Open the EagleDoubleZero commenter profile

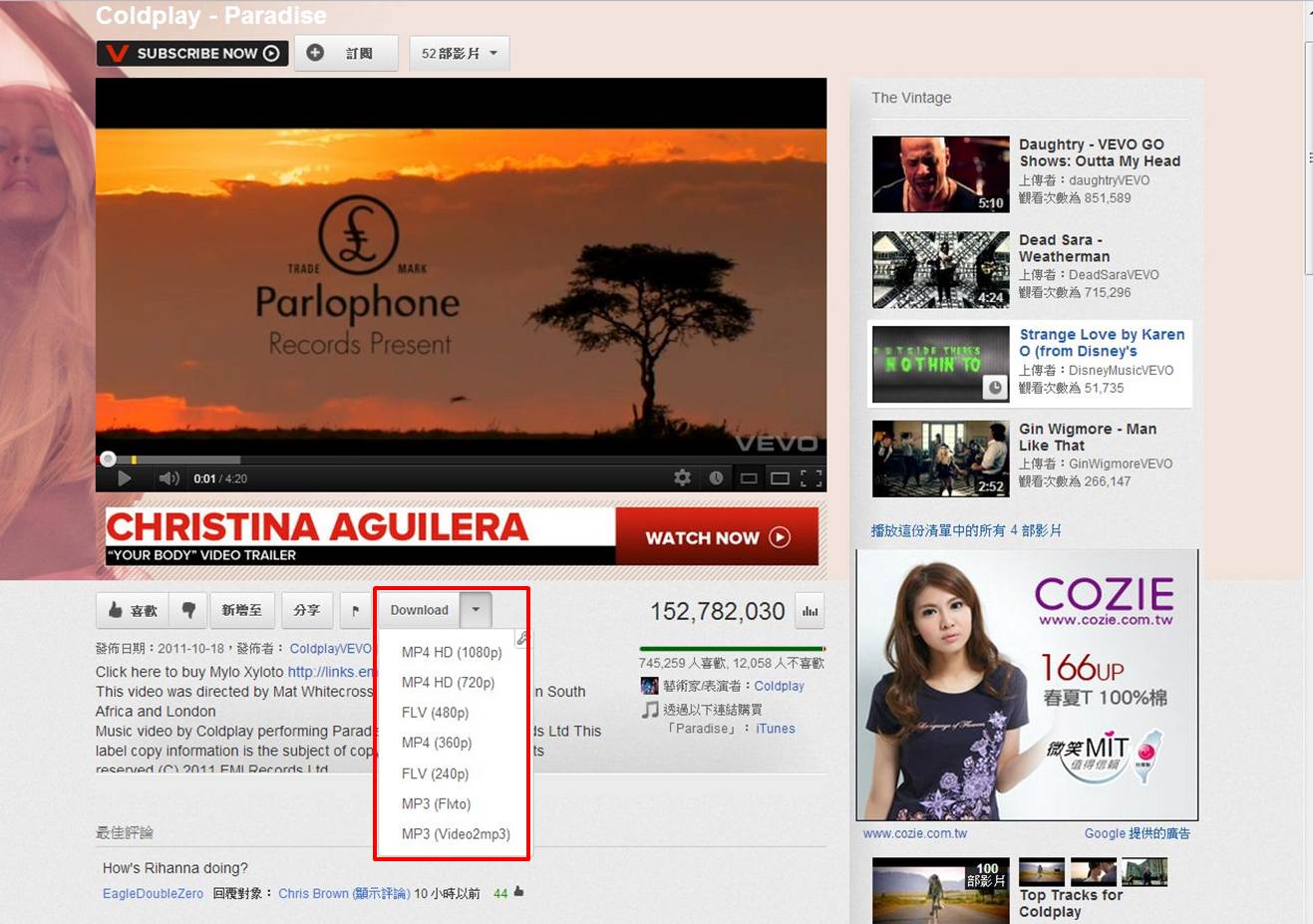click(153, 893)
